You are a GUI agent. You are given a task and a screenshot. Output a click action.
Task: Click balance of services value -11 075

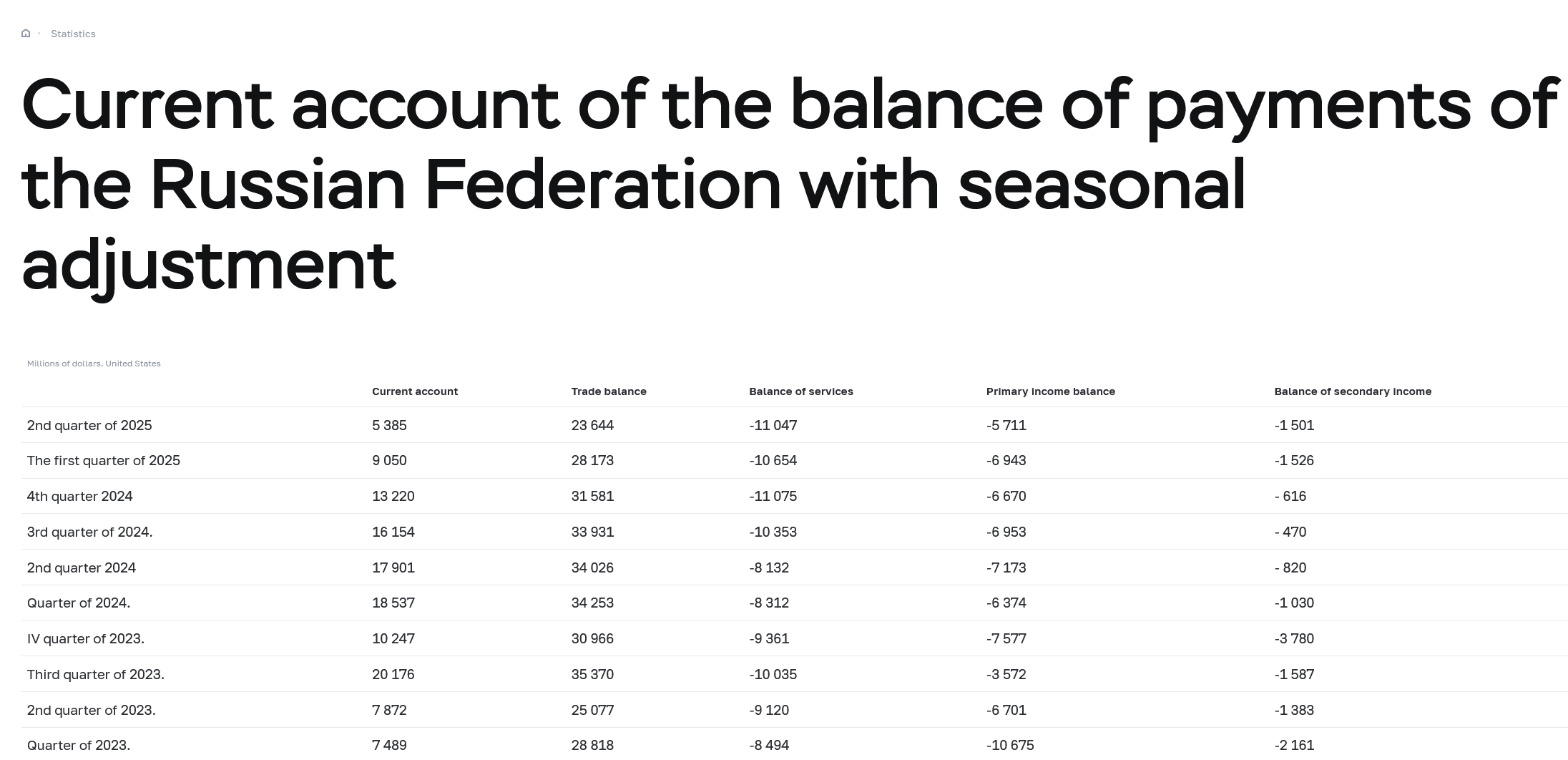[x=773, y=496]
